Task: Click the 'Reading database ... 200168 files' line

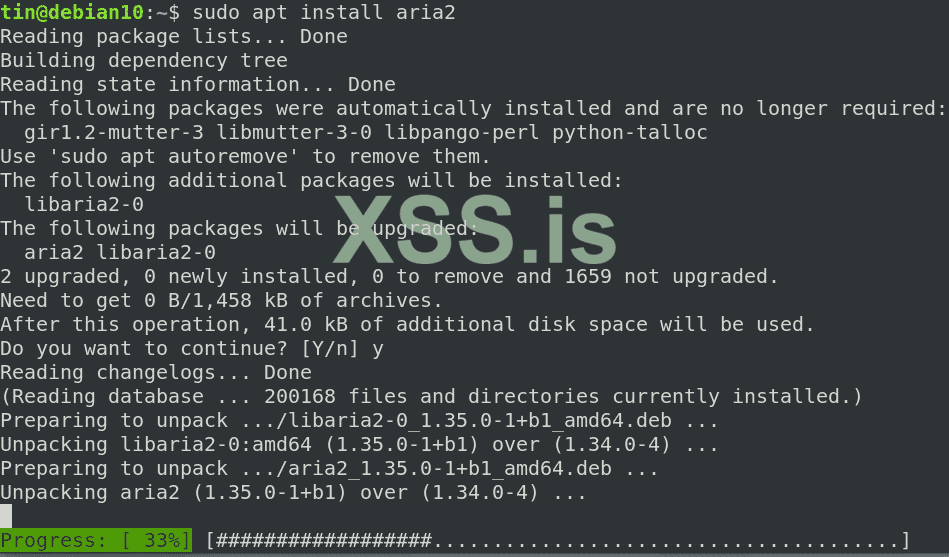Action: pyautogui.click(x=431, y=396)
